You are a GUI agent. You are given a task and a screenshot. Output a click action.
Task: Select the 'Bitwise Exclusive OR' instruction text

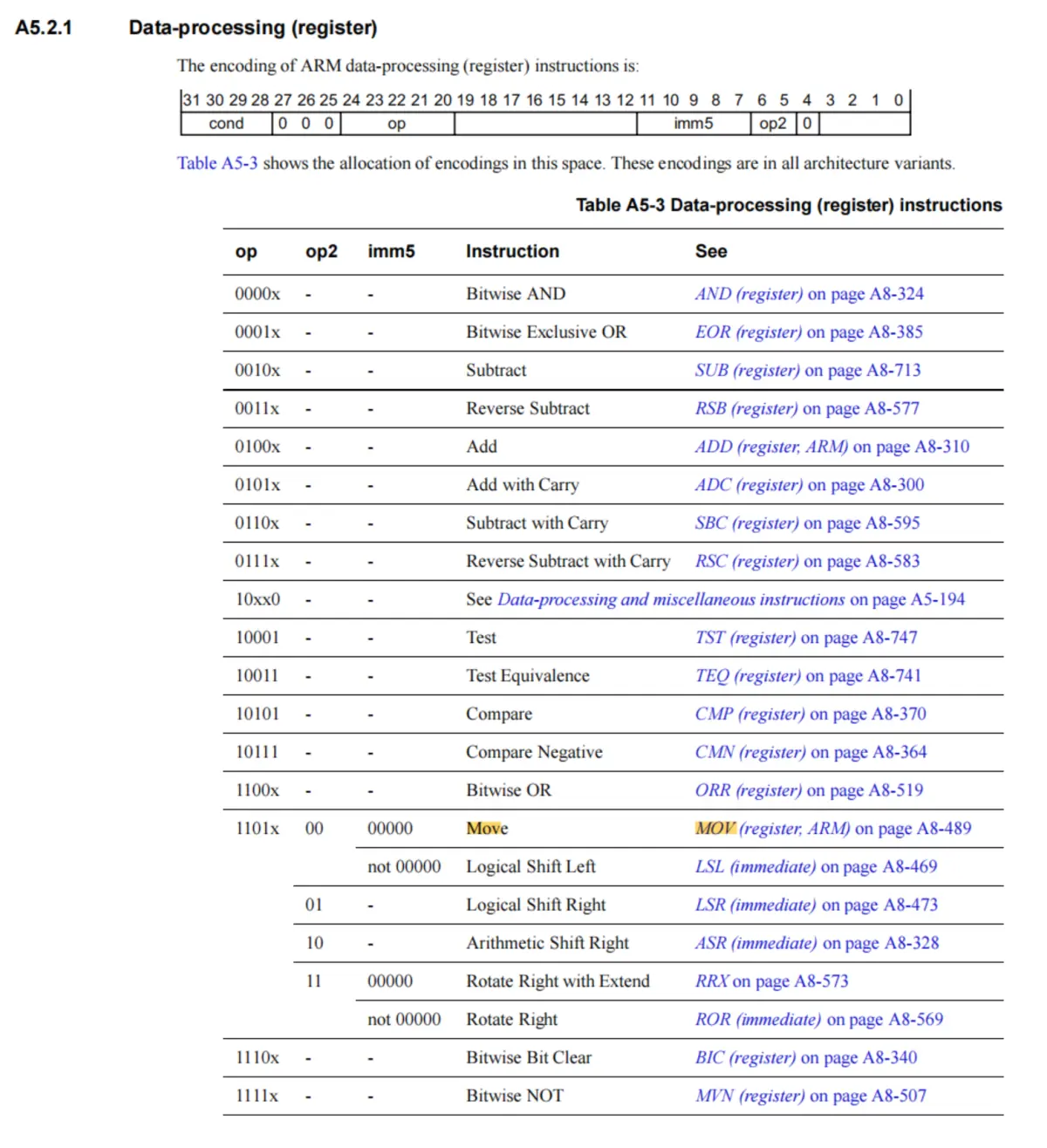click(x=546, y=332)
